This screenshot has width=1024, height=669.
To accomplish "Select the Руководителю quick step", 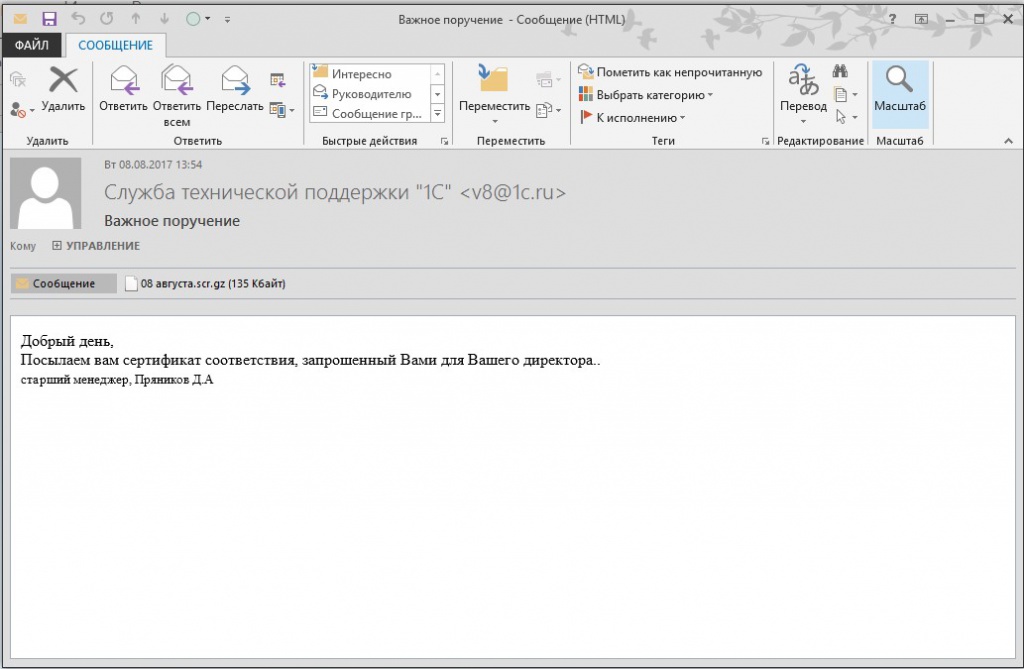I will pyautogui.click(x=370, y=93).
